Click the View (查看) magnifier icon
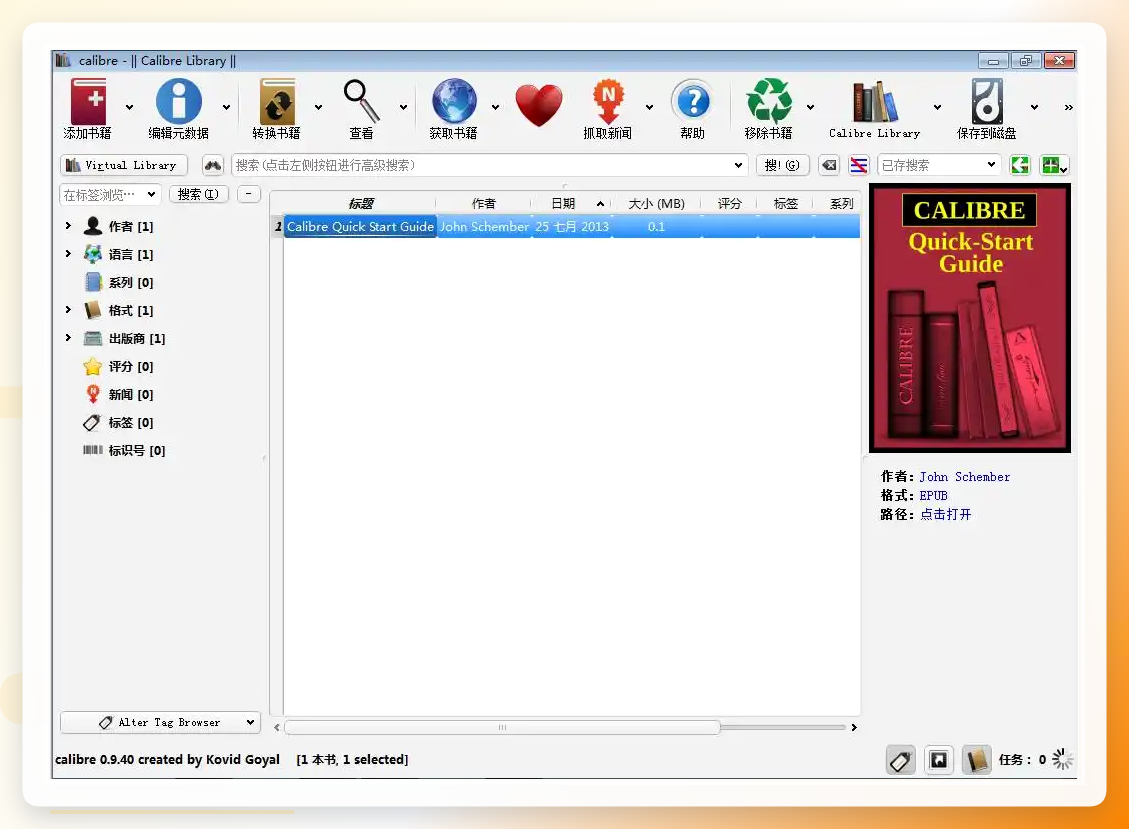 (x=361, y=102)
